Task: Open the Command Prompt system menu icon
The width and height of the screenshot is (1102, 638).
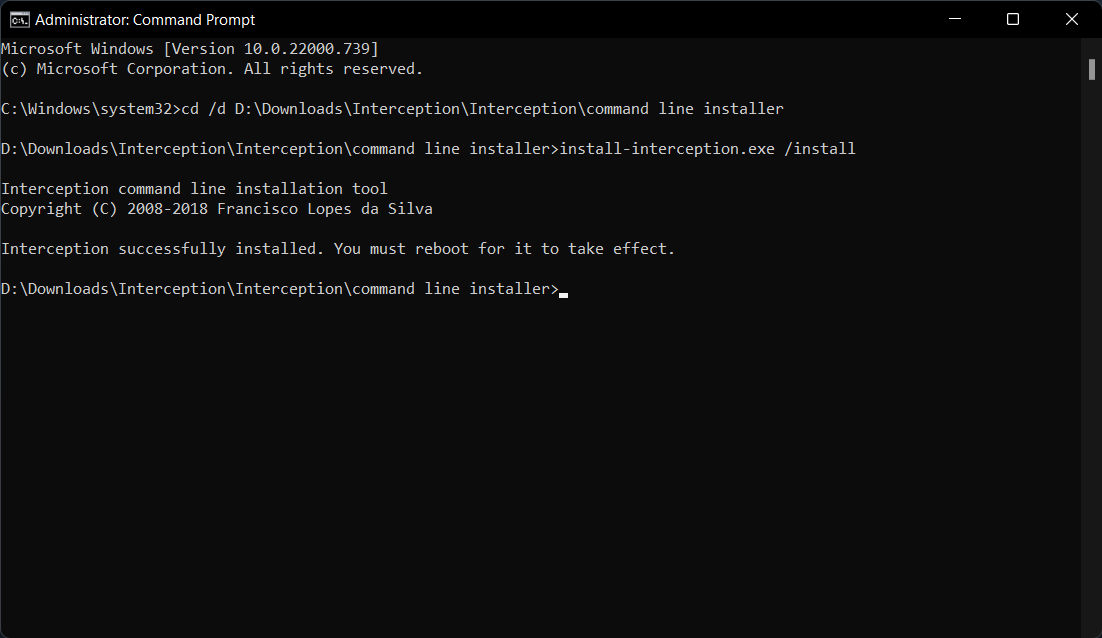Action: coord(19,19)
